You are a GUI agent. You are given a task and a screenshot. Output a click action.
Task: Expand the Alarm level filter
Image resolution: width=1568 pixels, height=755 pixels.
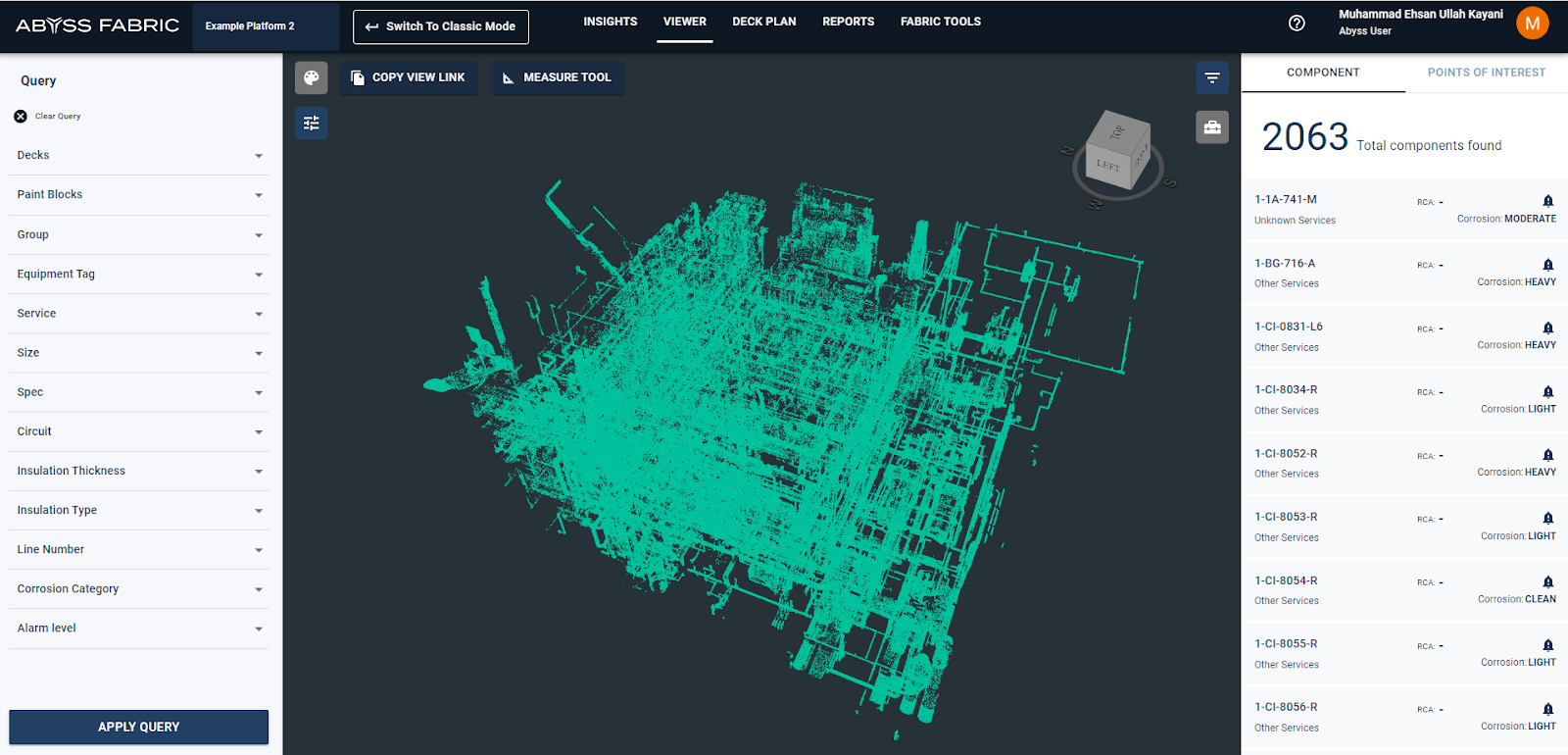tap(259, 629)
